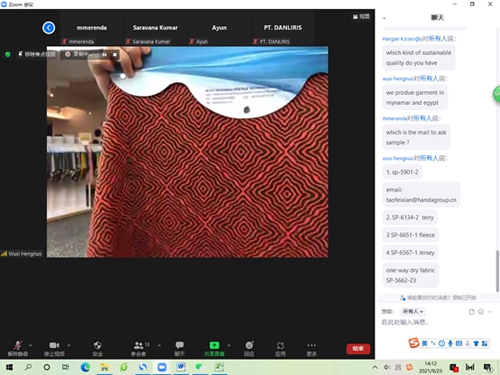Toggle the chat panel from toolbar
The height and width of the screenshot is (375, 500).
(179, 345)
